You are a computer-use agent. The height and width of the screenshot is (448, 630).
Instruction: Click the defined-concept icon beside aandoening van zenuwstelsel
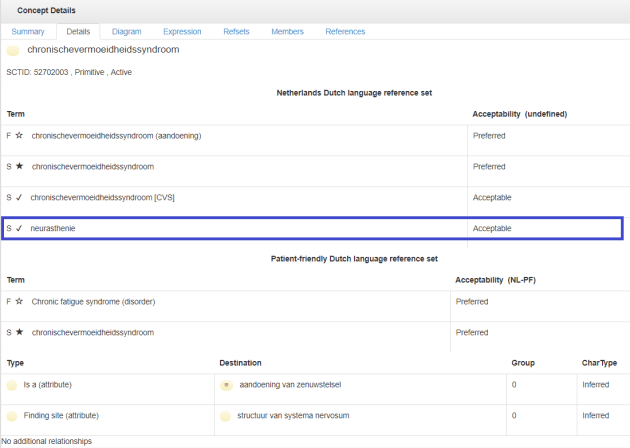pyautogui.click(x=227, y=384)
